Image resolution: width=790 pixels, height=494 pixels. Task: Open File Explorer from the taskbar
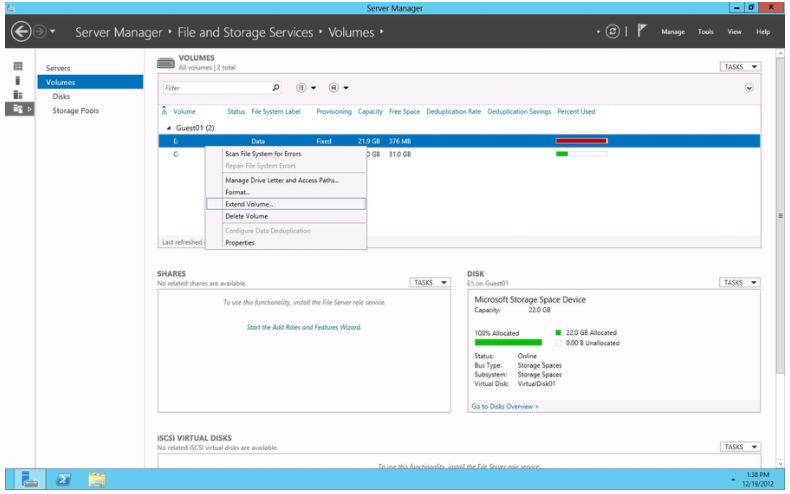pyautogui.click(x=98, y=479)
